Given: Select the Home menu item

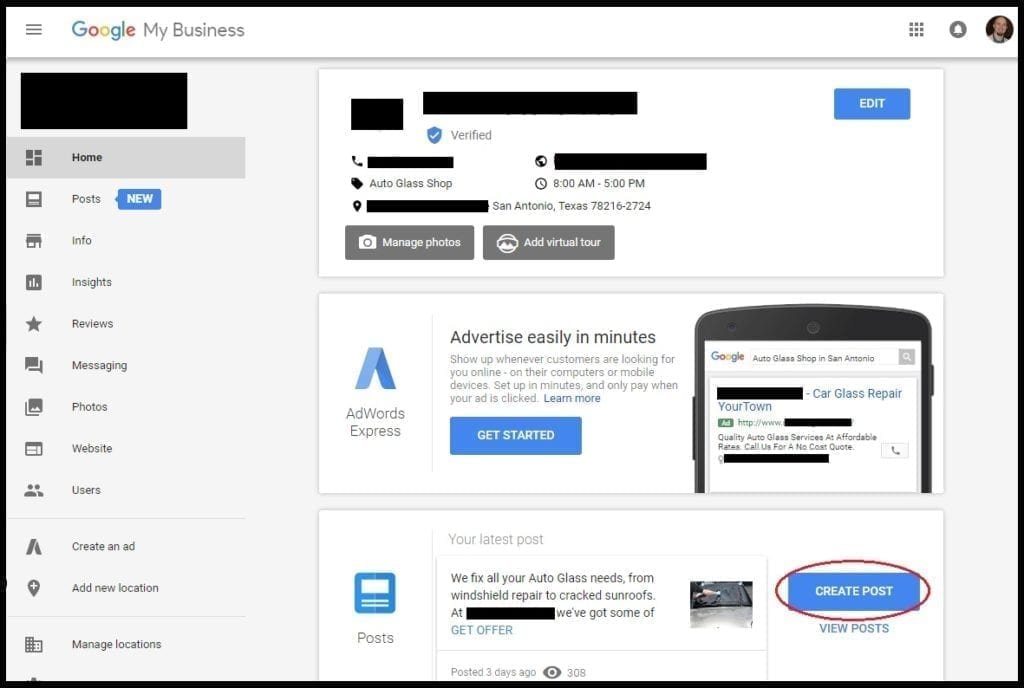Looking at the screenshot, I should [126, 157].
